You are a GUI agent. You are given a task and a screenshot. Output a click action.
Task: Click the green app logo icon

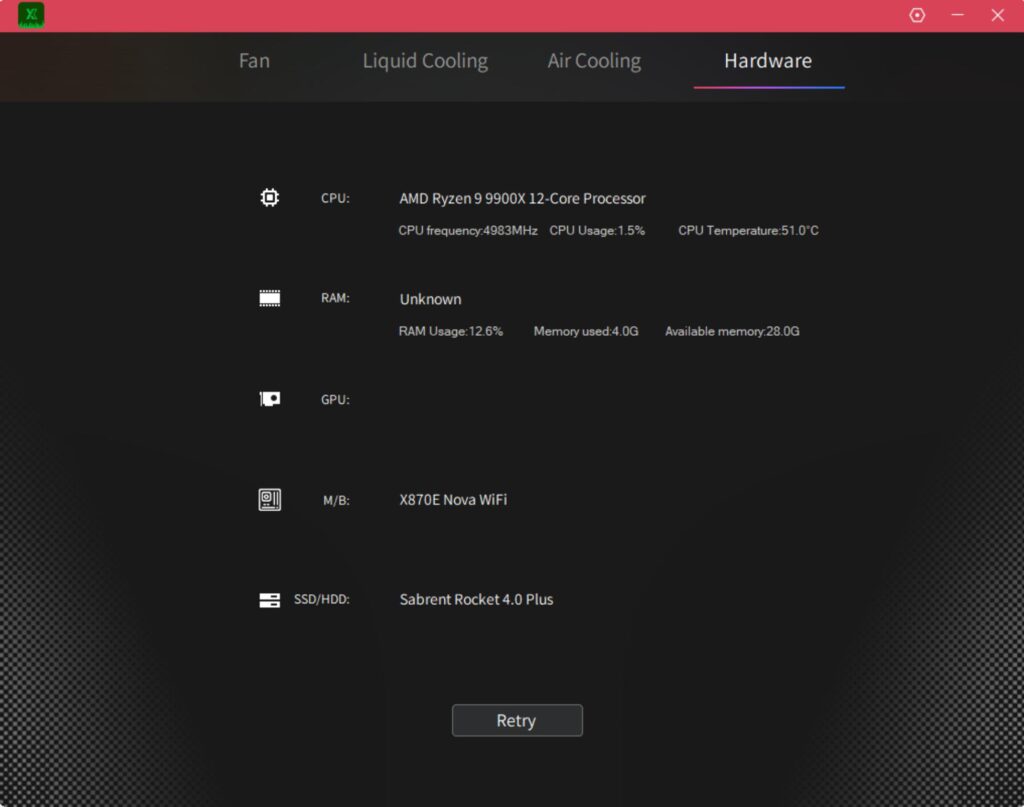tap(31, 15)
